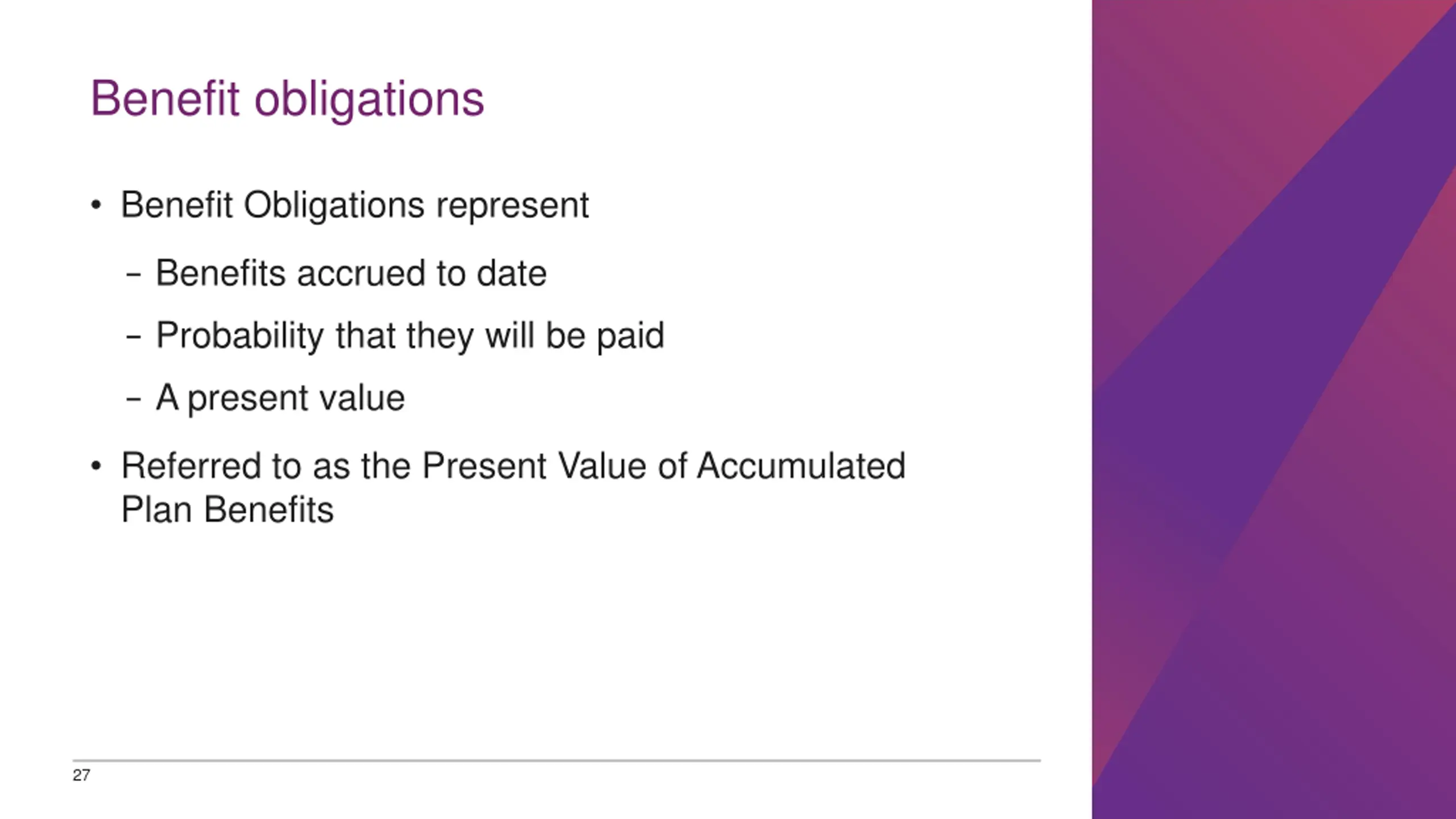The width and height of the screenshot is (1456, 819).
Task: Click the bullet dot before "Referred to as"
Action: (96, 466)
